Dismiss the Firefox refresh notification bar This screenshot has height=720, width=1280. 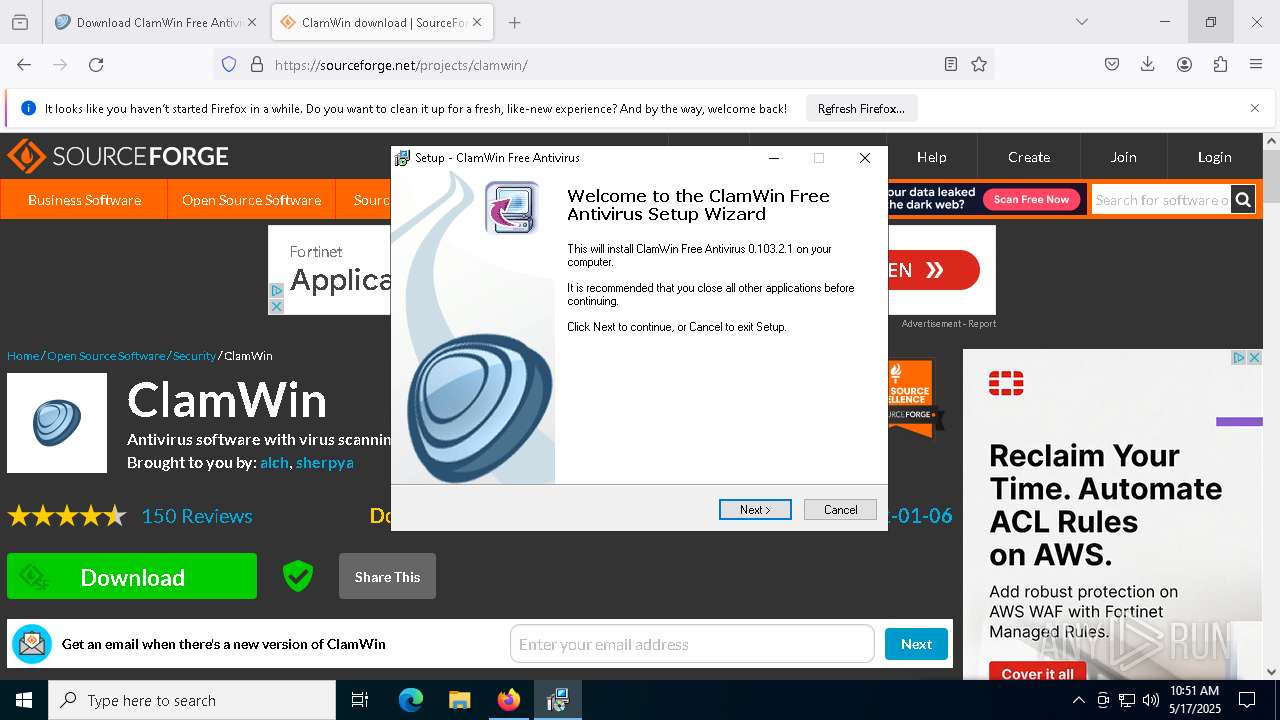(1255, 108)
